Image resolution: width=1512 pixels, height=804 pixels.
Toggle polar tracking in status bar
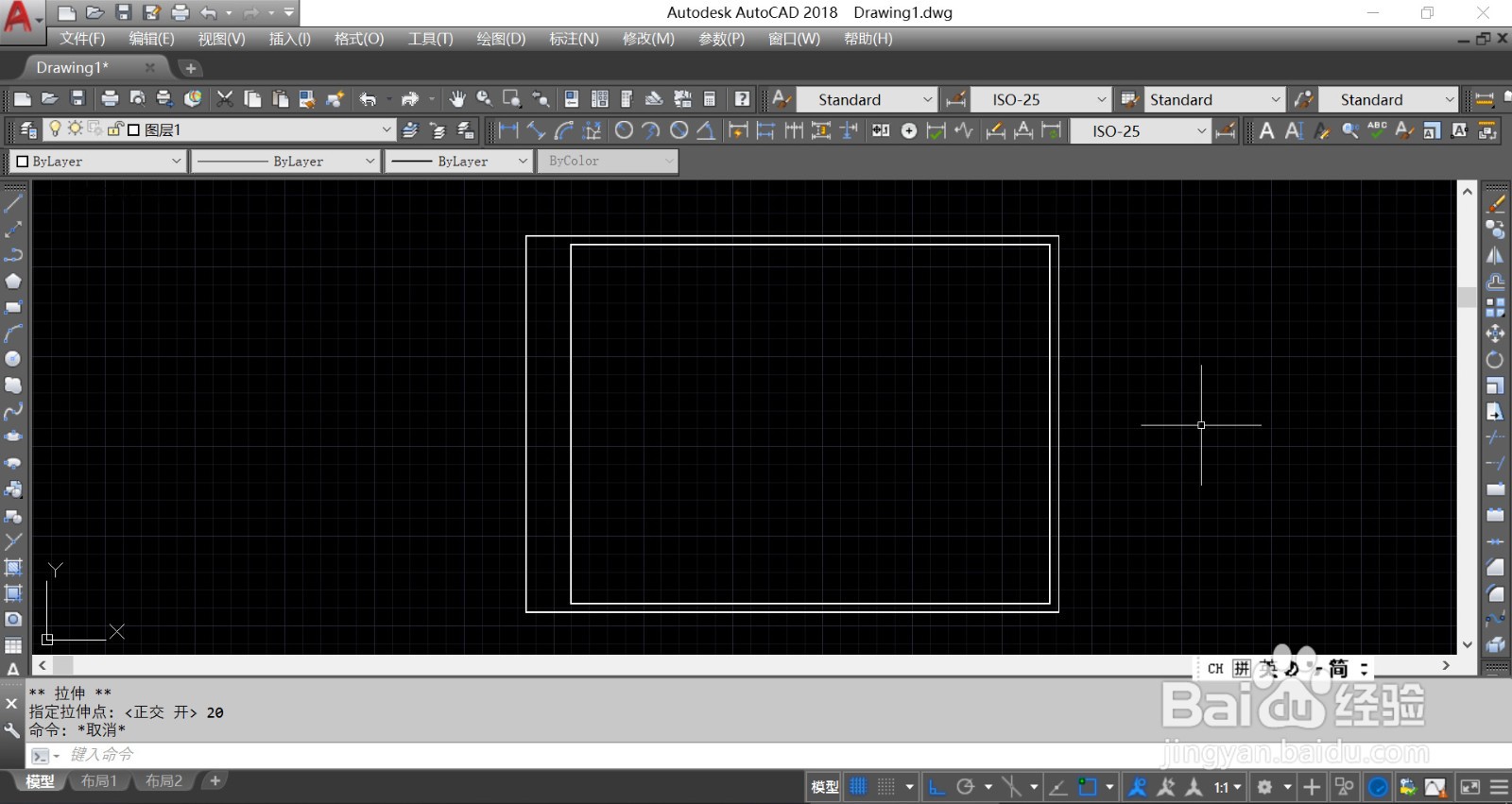965,786
